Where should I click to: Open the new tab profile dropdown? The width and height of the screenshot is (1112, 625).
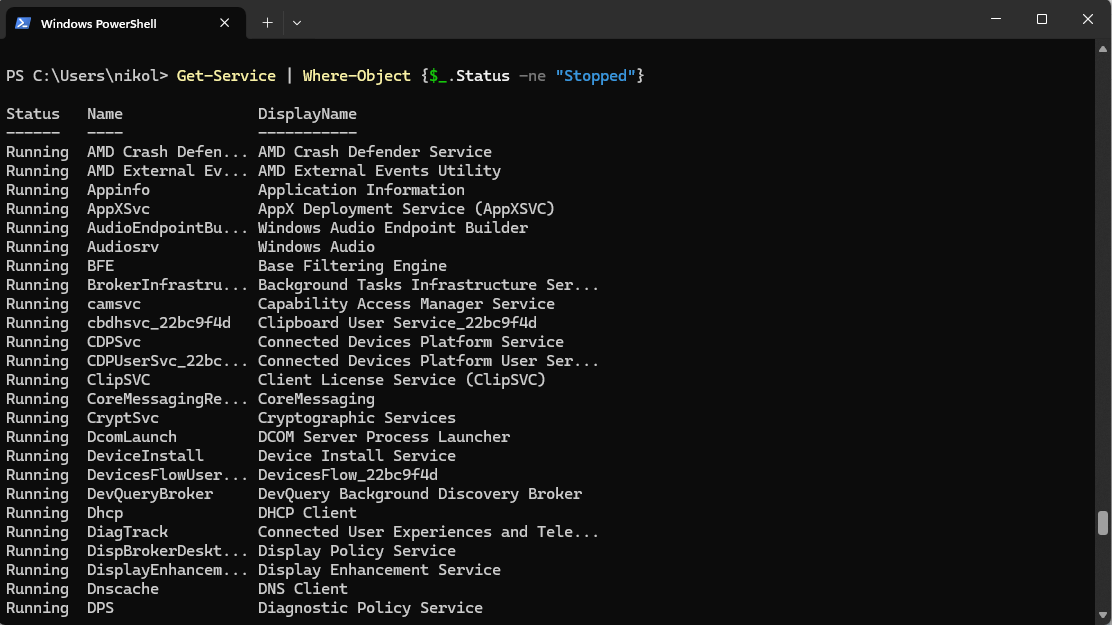point(297,23)
